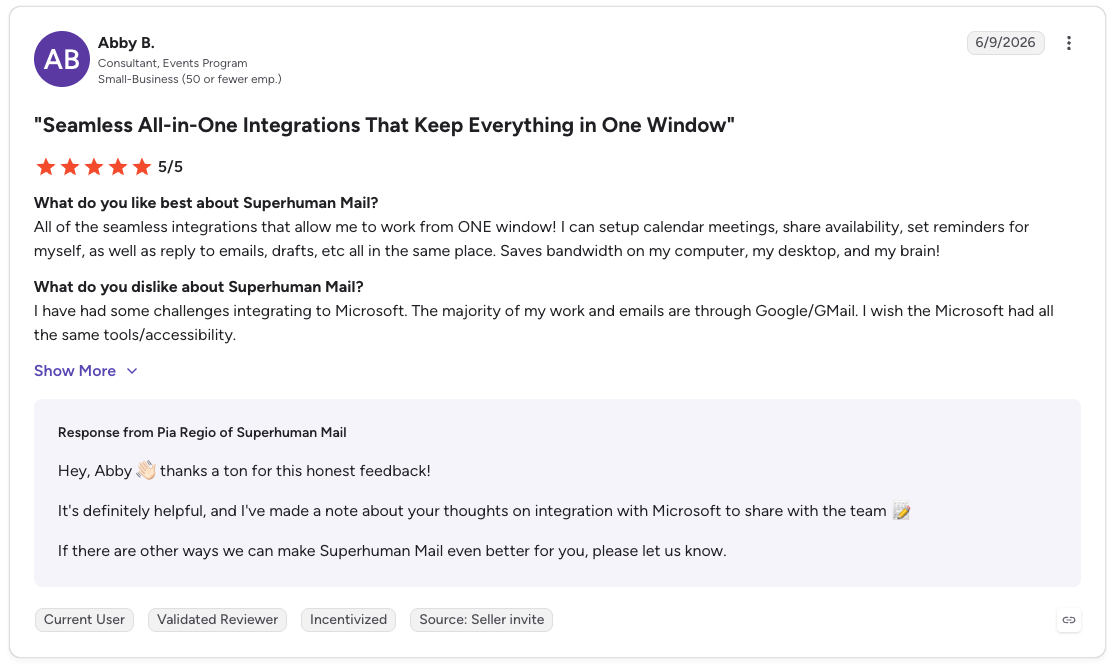
Task: Click the Small-Business company size text
Action: (190, 79)
